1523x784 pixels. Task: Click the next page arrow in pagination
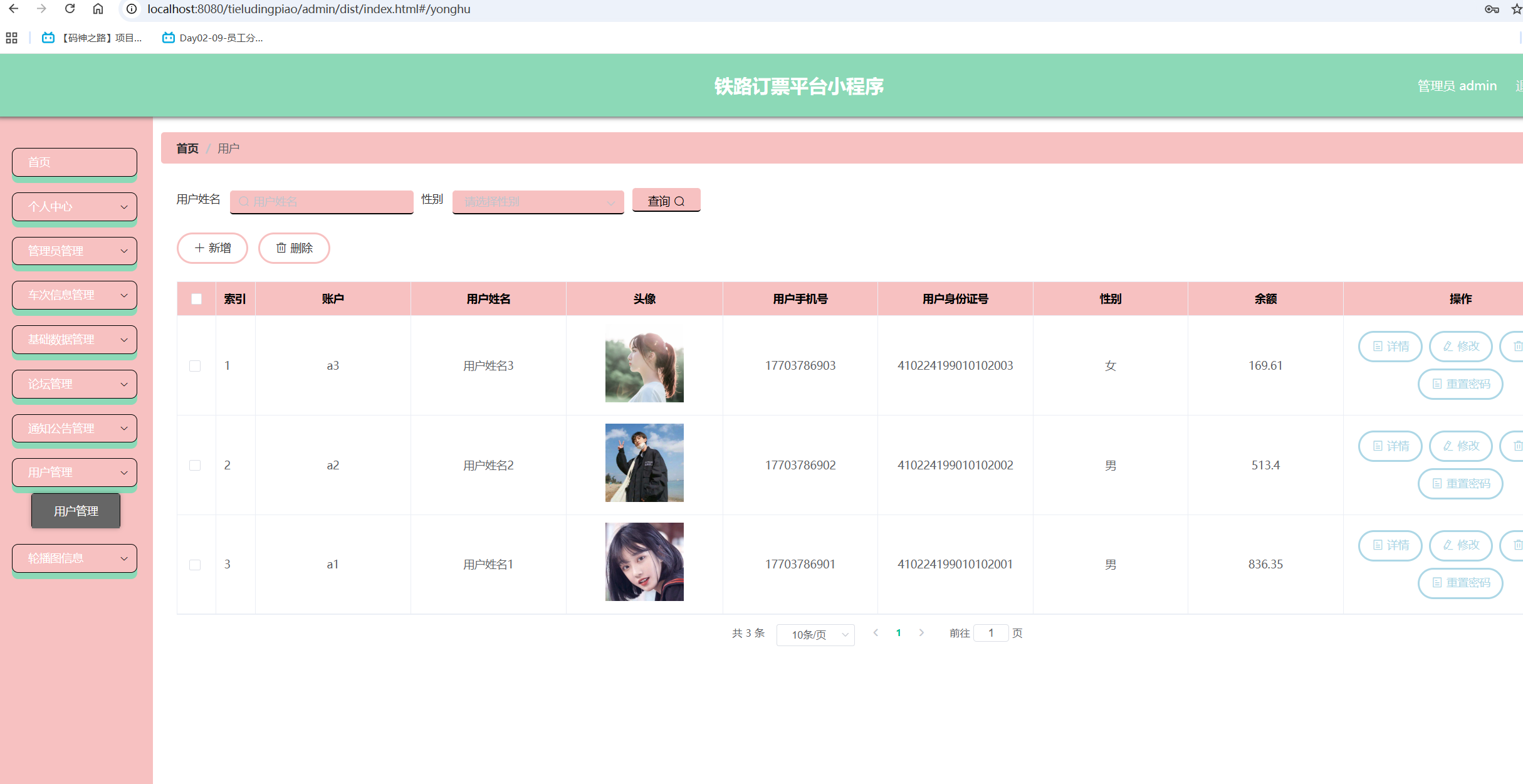point(921,633)
